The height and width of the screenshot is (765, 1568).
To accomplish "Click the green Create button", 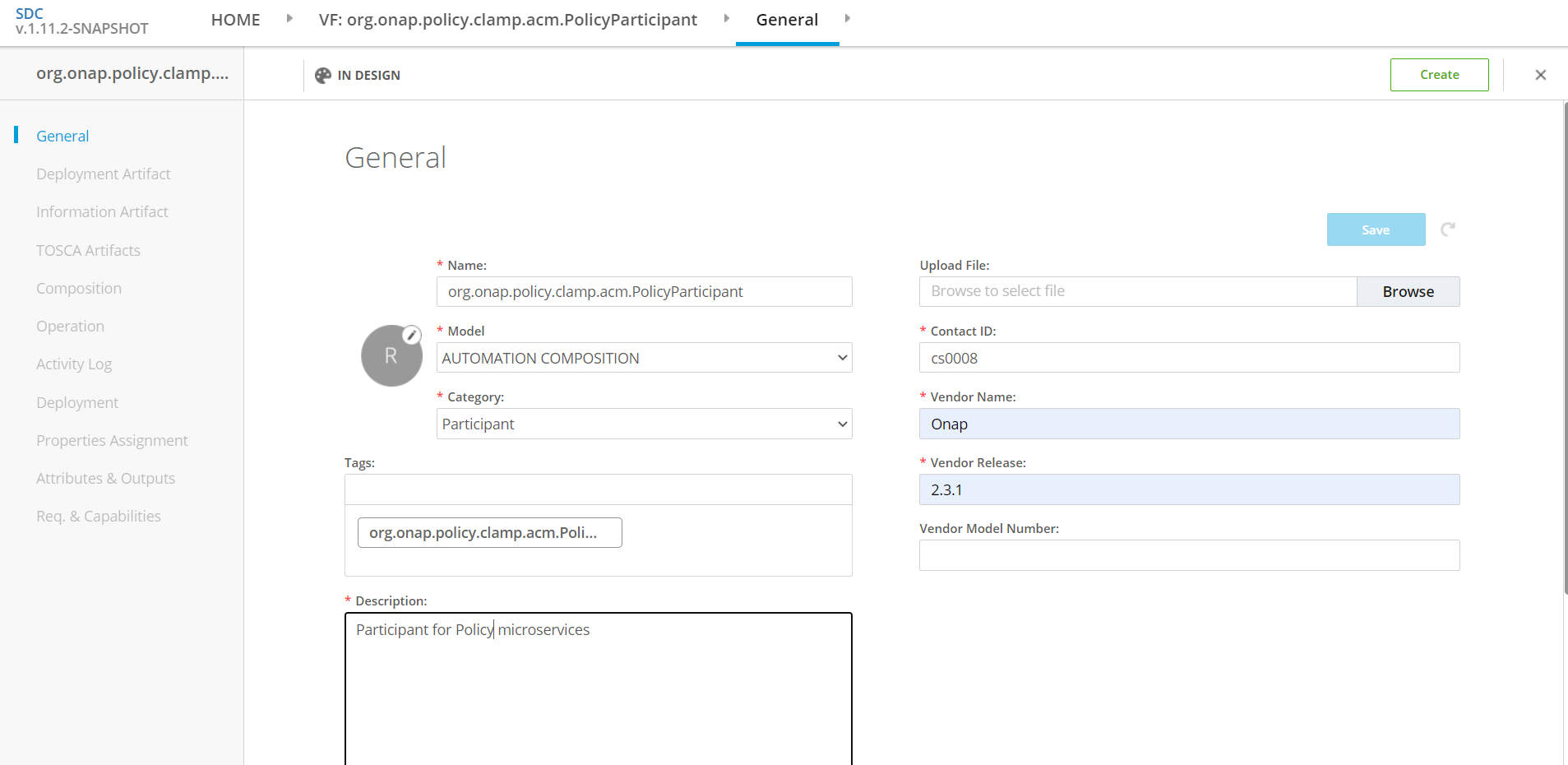I will tap(1439, 75).
